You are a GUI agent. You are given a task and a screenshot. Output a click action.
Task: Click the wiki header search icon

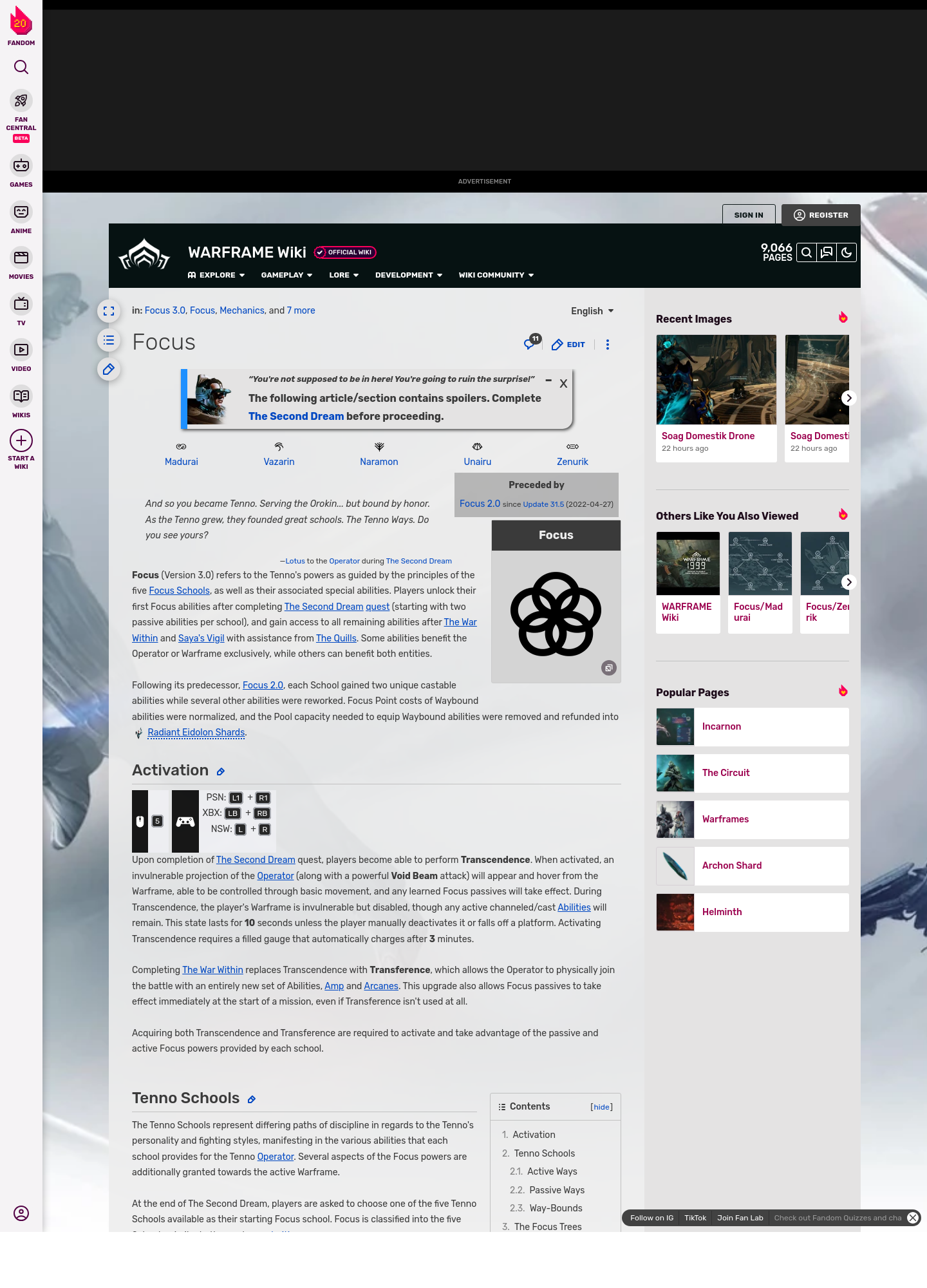point(807,252)
